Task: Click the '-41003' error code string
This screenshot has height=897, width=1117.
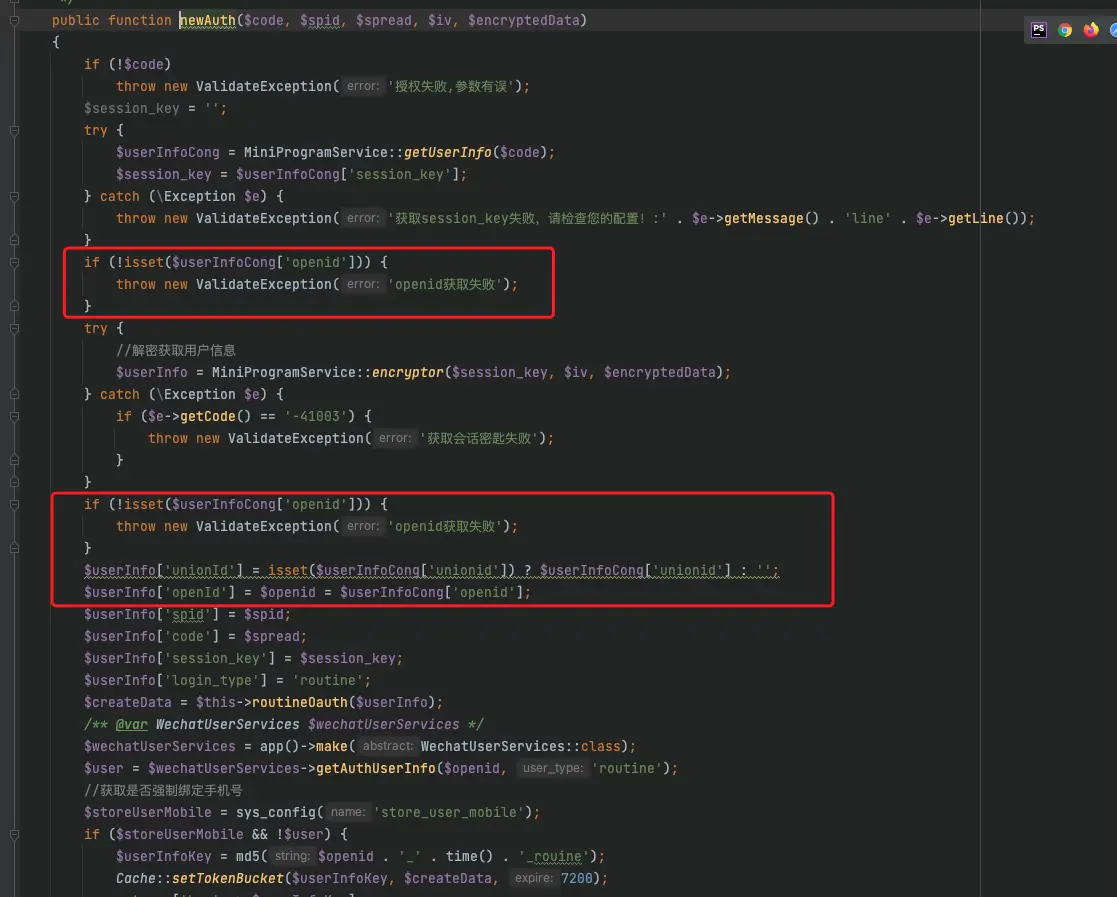Action: pos(319,417)
